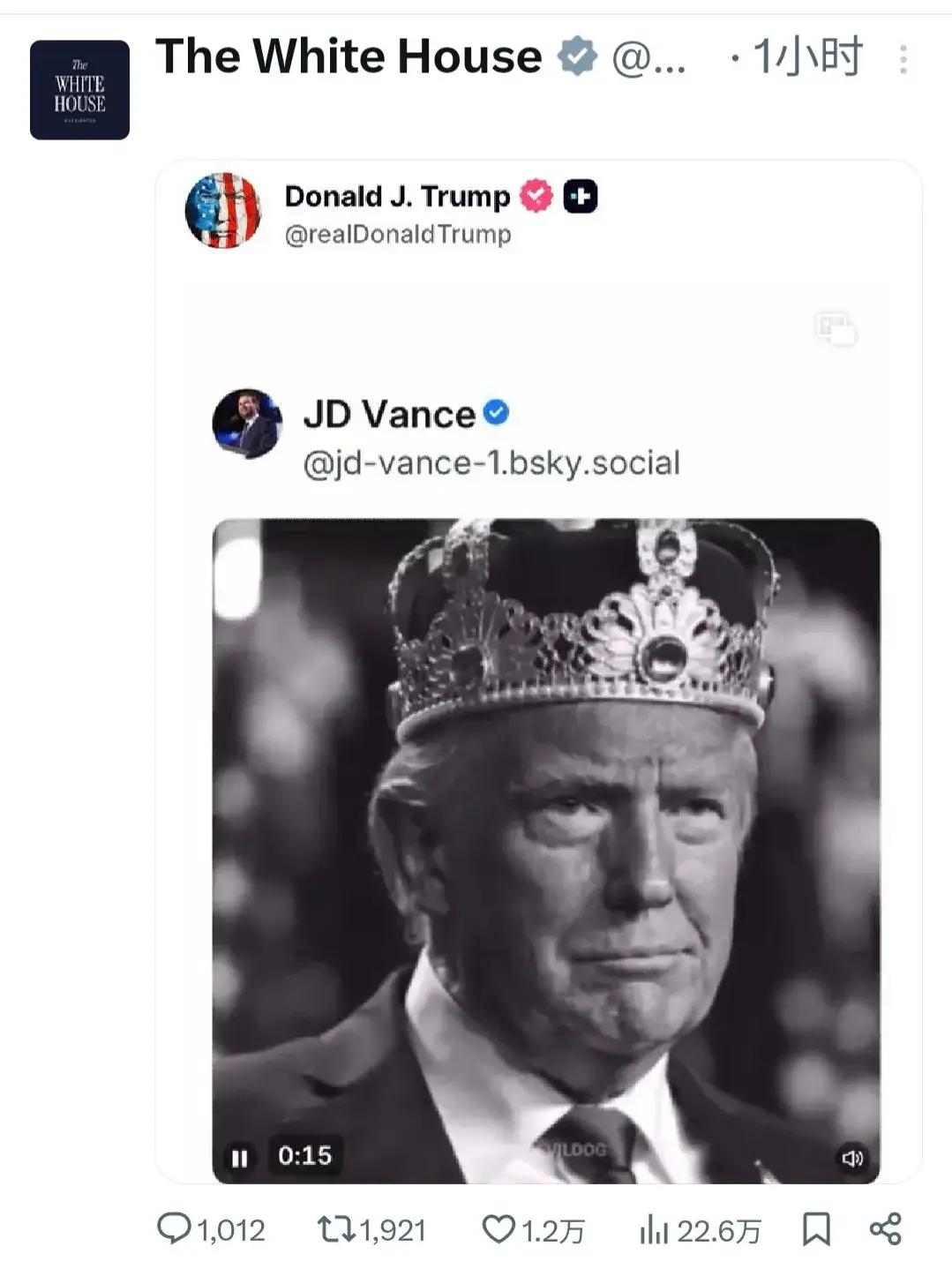Click the @realDonaldTrump handle
Image resolution: width=952 pixels, height=1269 pixels.
tap(398, 235)
